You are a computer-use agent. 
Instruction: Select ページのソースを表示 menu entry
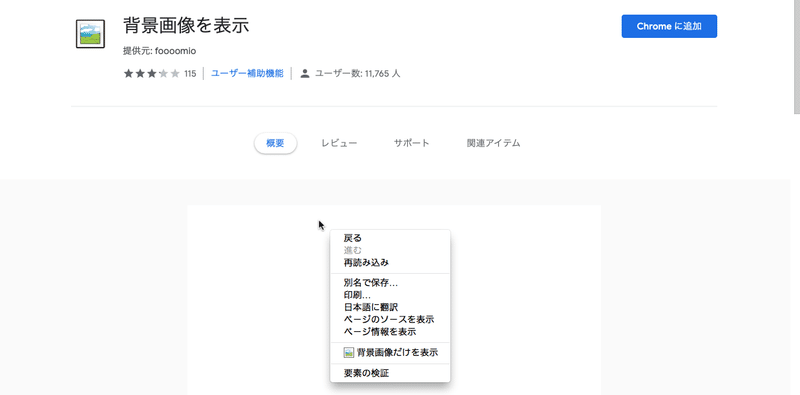[390, 319]
